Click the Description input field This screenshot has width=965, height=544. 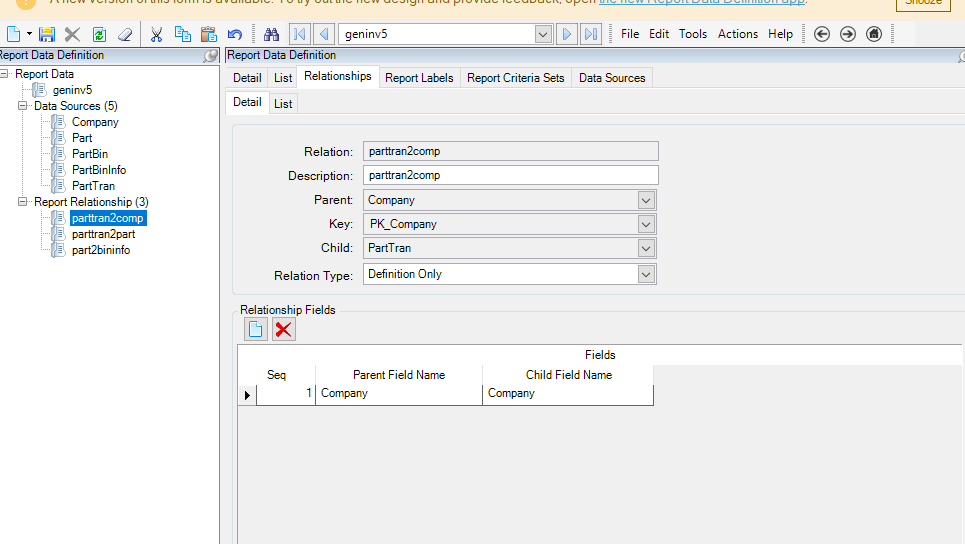click(x=510, y=175)
